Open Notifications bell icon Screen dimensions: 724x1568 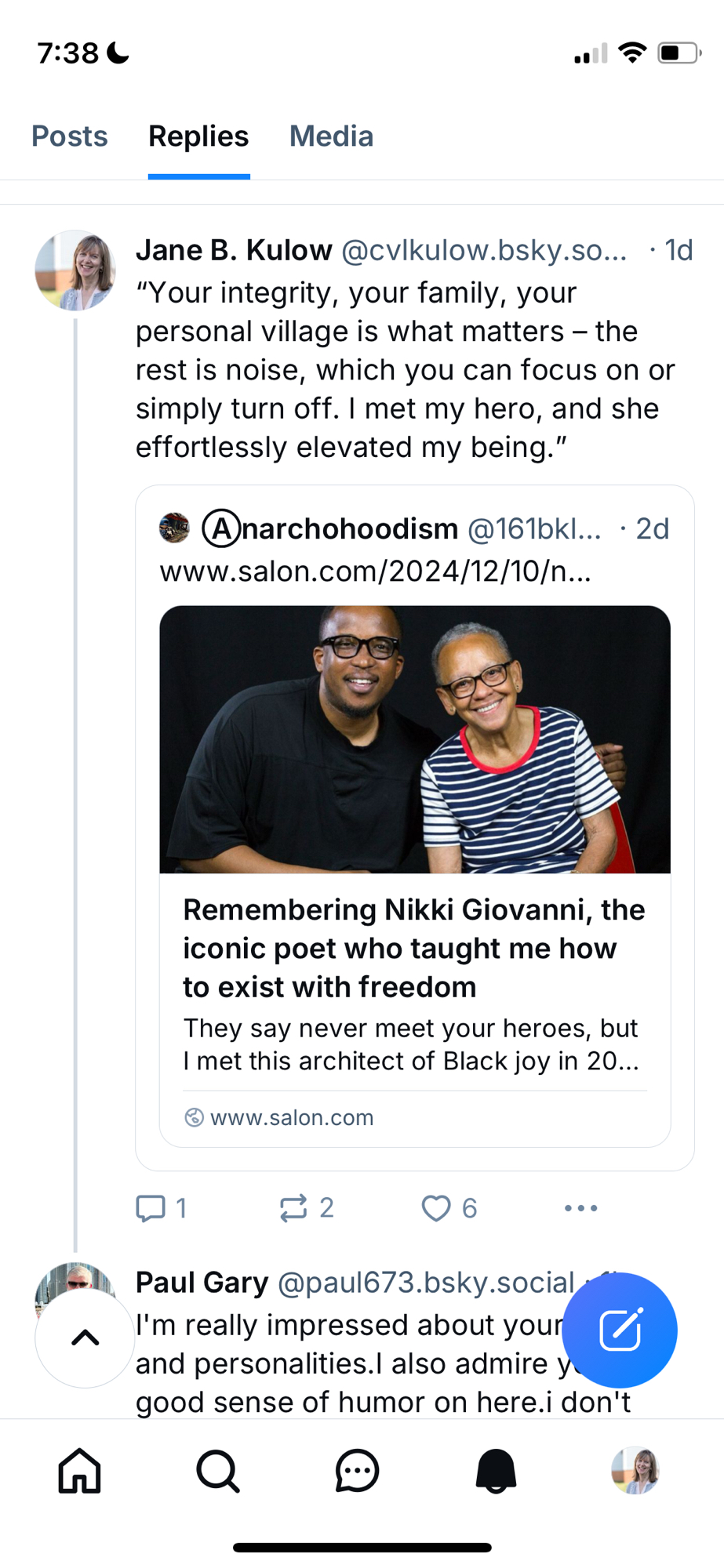496,1471
